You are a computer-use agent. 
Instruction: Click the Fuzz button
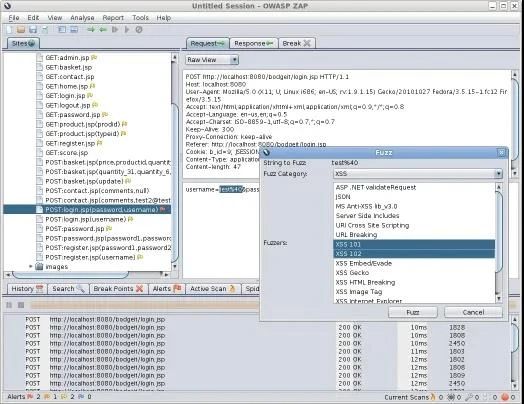413,312
